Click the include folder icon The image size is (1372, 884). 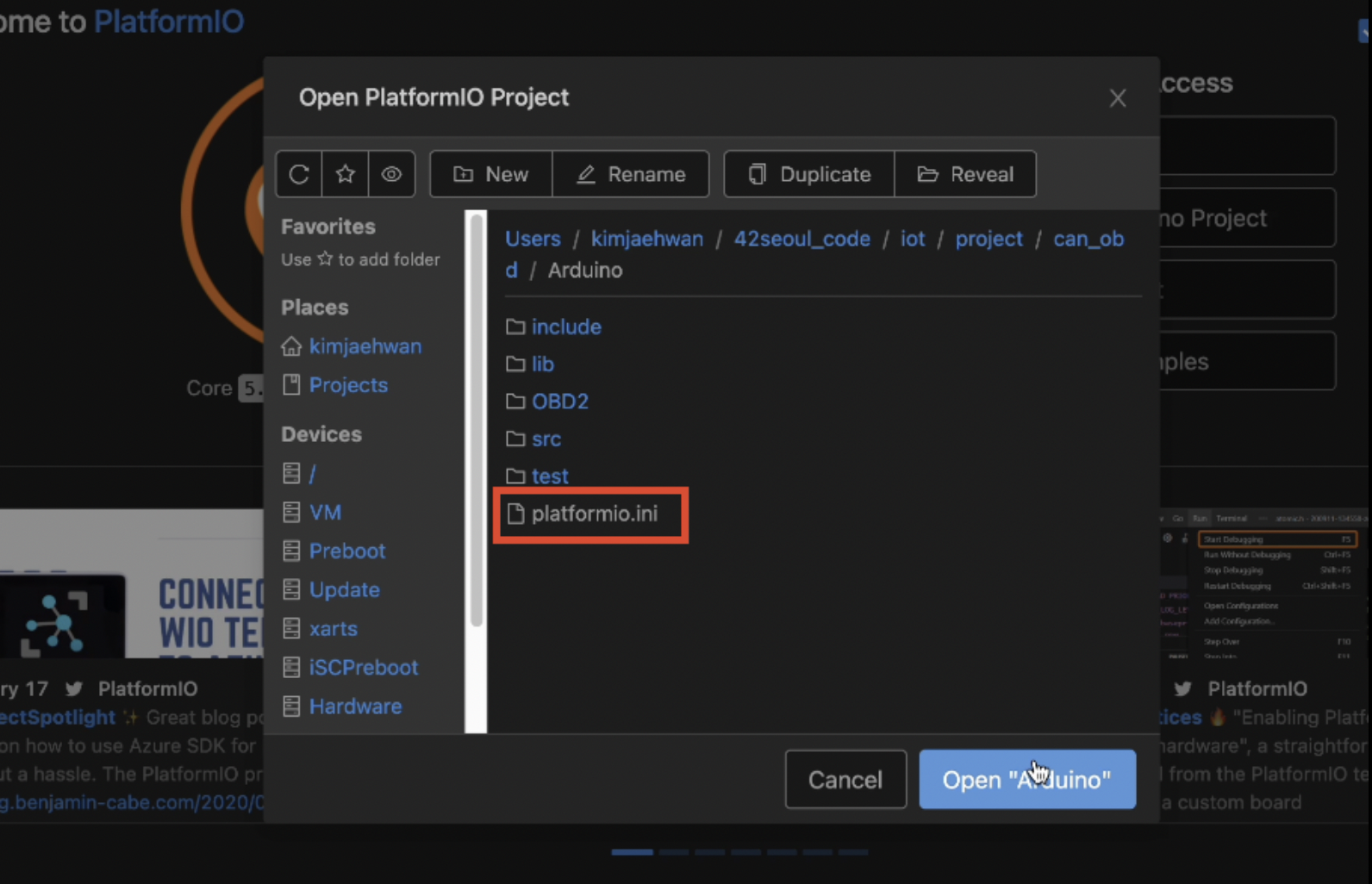tap(515, 327)
